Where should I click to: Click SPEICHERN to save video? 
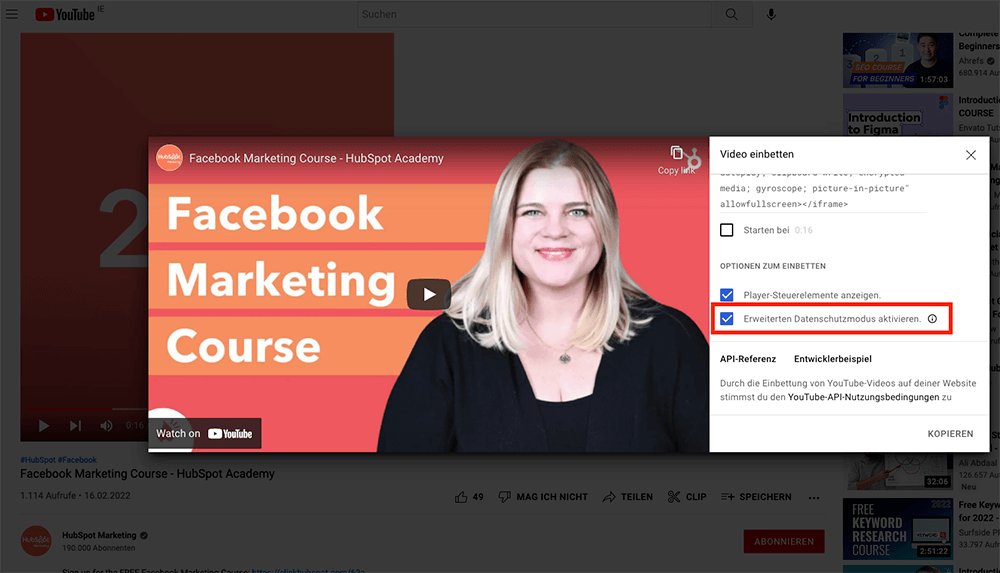(x=756, y=497)
